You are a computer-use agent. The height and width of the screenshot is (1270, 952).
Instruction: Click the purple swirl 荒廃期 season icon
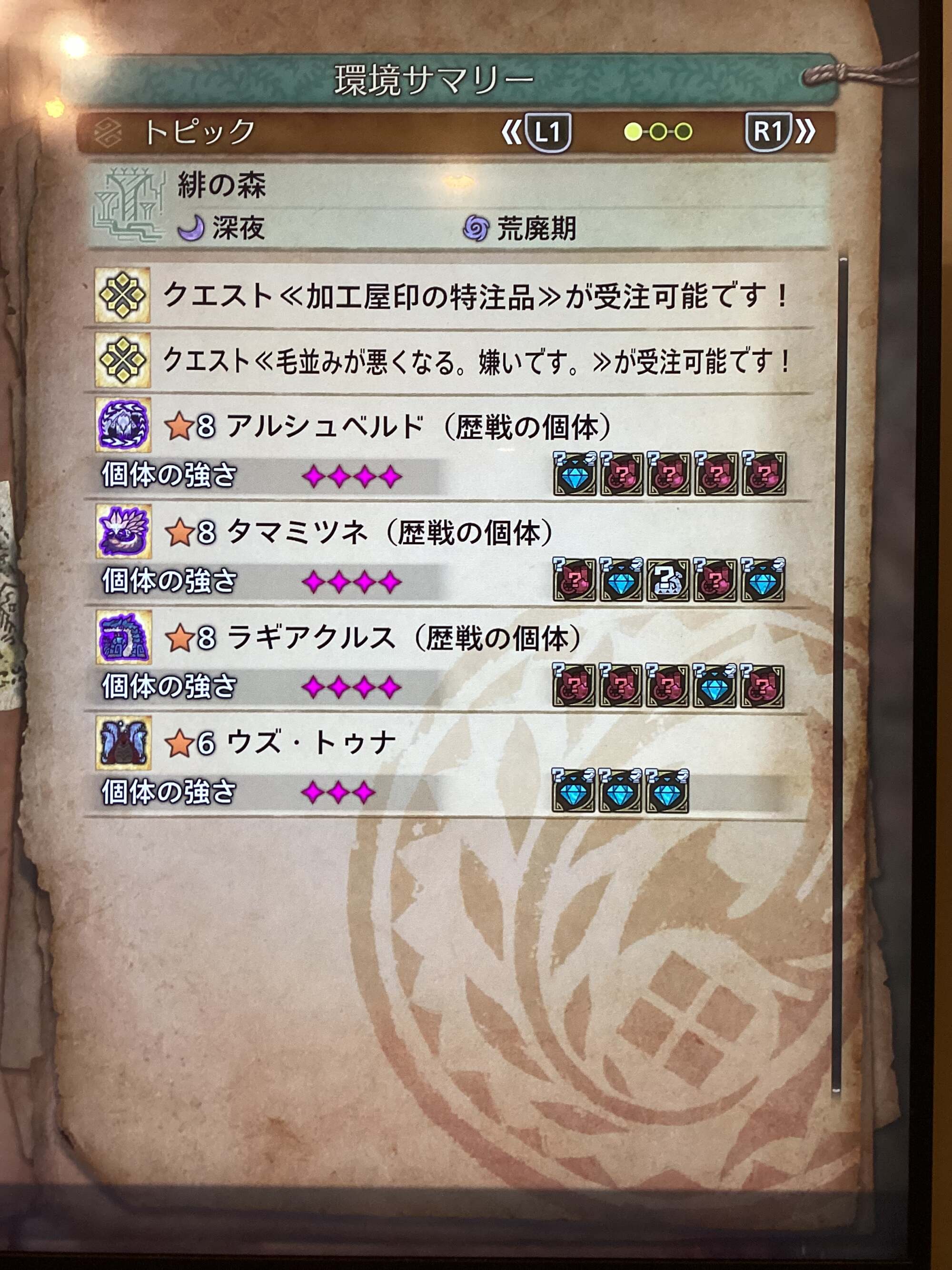tap(476, 229)
